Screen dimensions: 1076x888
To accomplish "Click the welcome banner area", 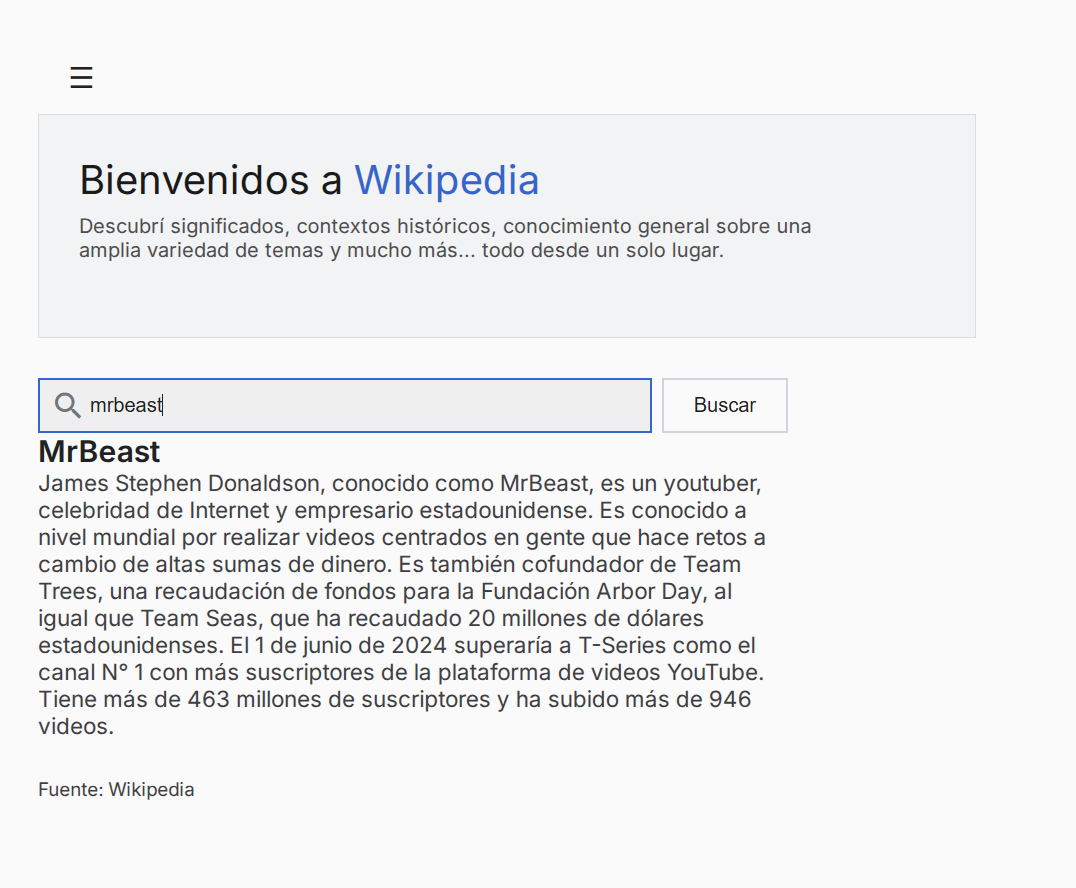I will pos(507,226).
